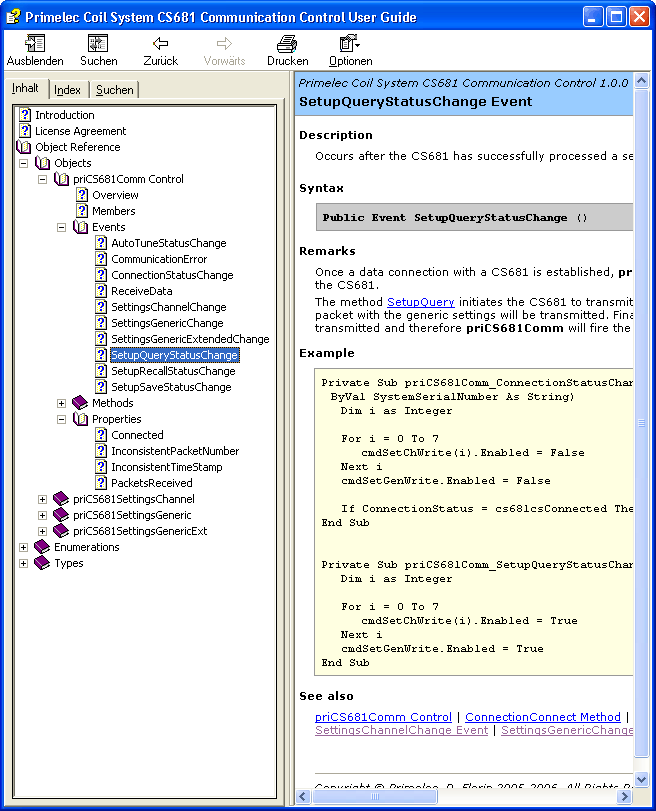The image size is (656, 811).
Task: Expand the priCS681SettingsGenericExt node
Action: click(42, 532)
